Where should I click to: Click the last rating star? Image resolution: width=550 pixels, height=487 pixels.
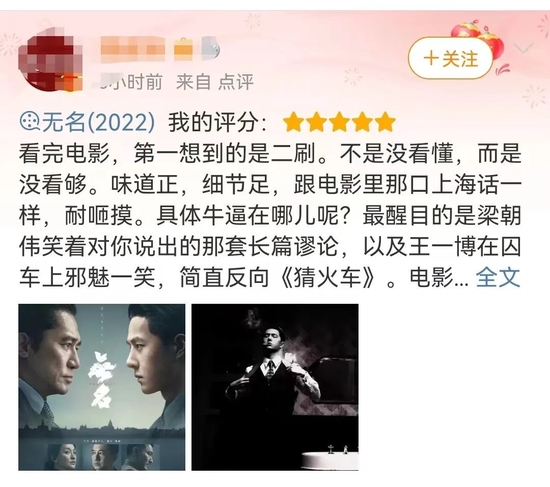[x=385, y=122]
